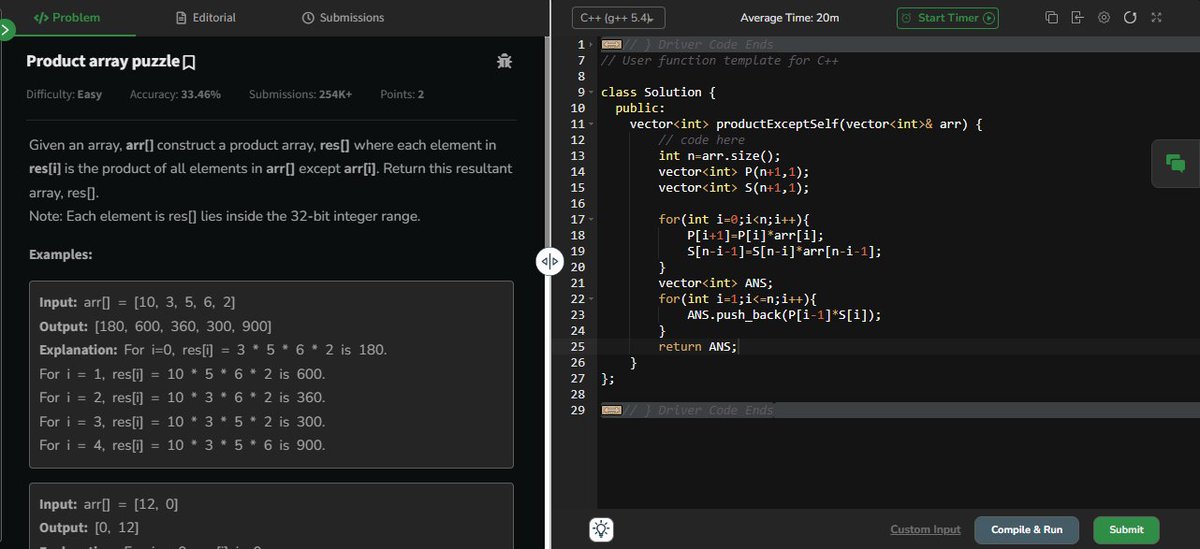Expand the green side panel arrow
The width and height of the screenshot is (1200, 549).
click(6, 31)
